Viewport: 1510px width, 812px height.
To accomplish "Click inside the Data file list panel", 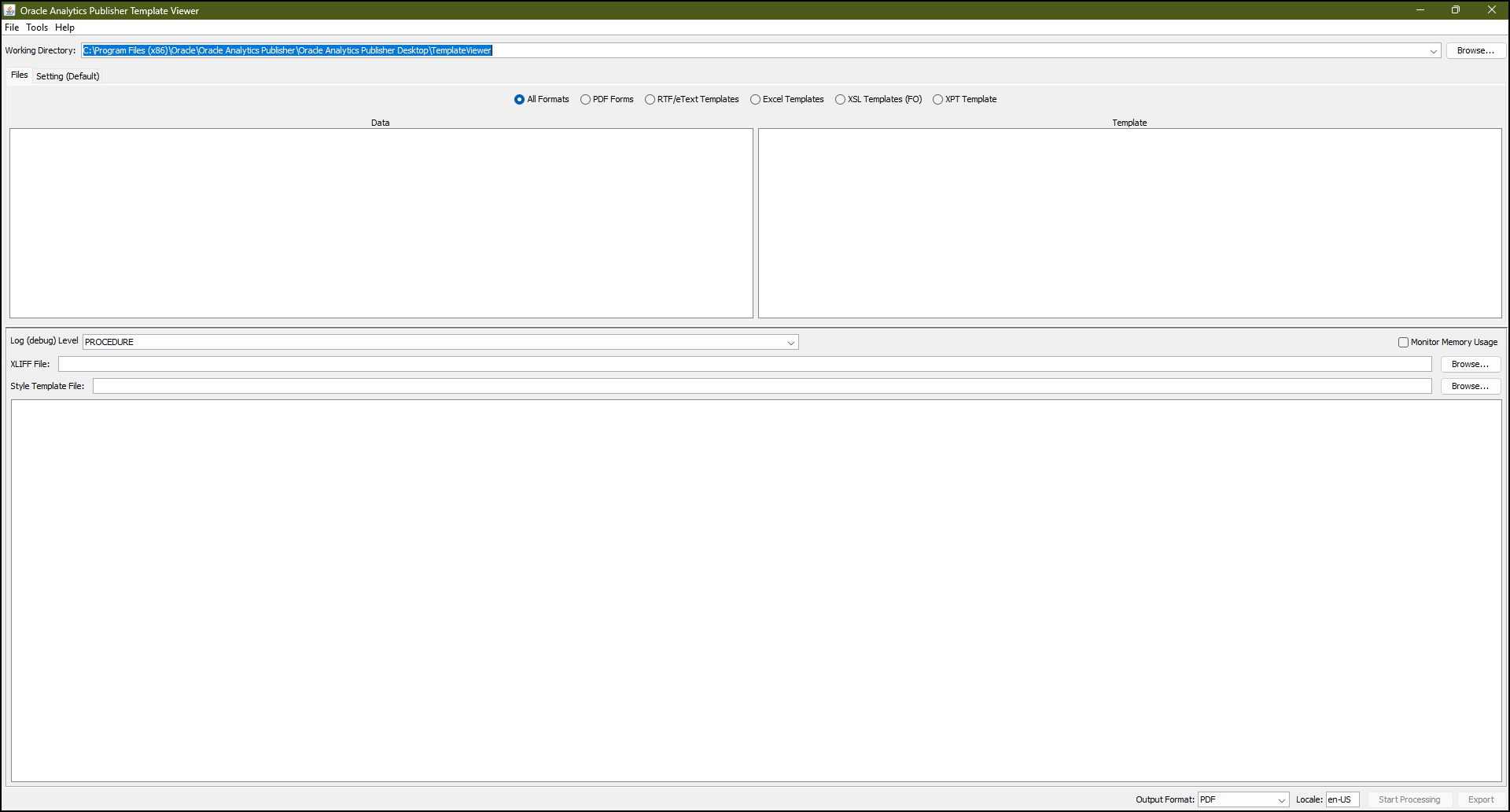I will click(x=381, y=223).
